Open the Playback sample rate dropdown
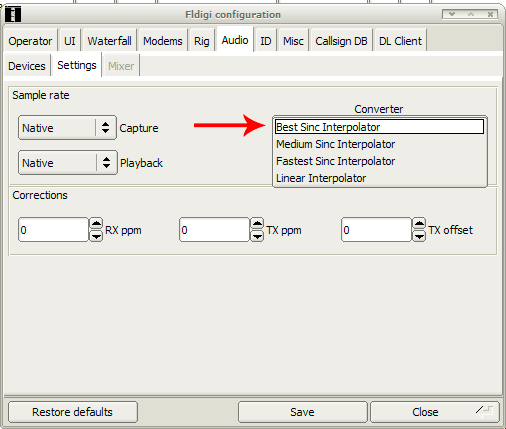This screenshot has width=506, height=429. pyautogui.click(x=68, y=163)
